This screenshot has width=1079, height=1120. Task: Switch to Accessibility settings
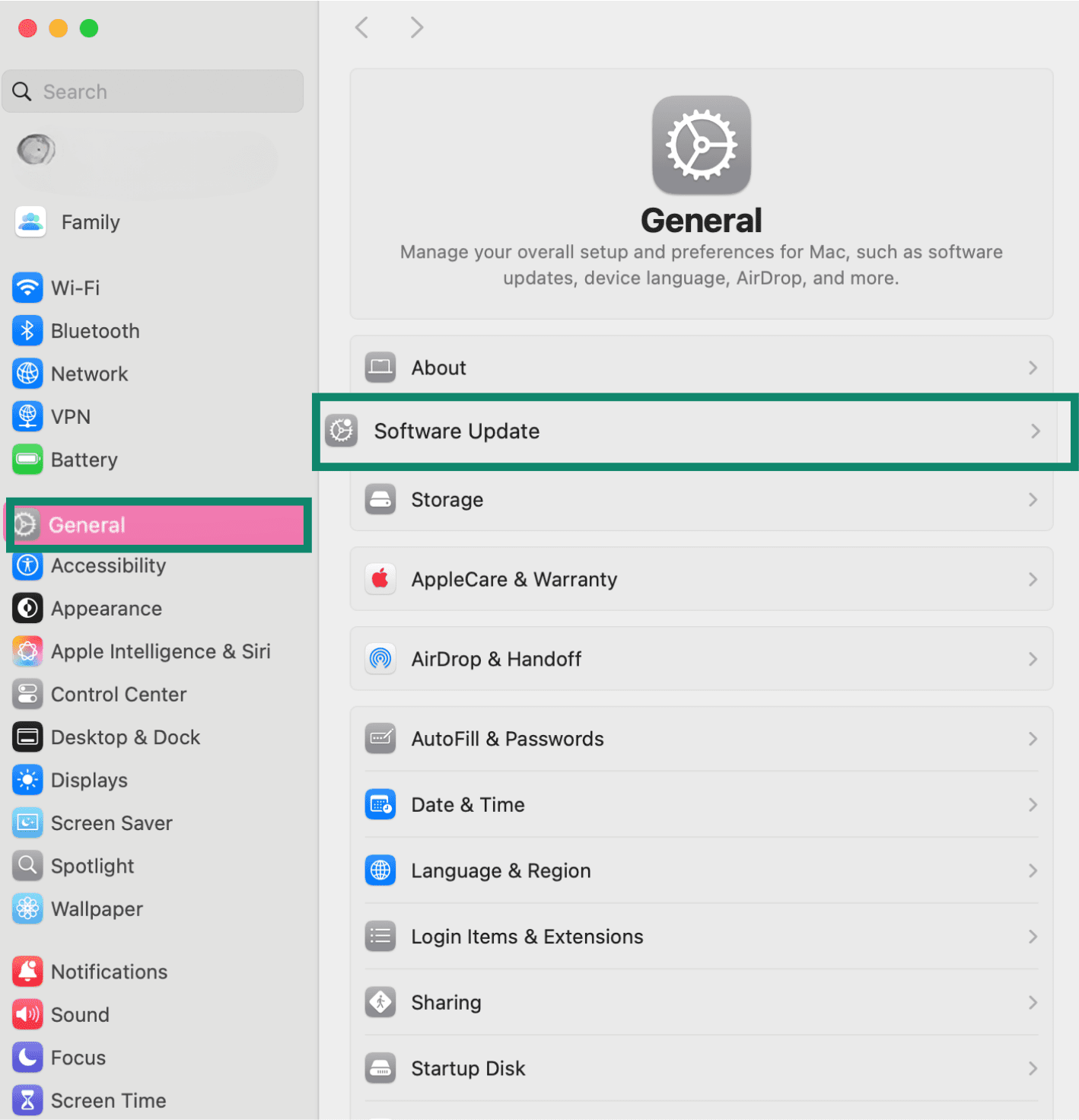[x=108, y=565]
